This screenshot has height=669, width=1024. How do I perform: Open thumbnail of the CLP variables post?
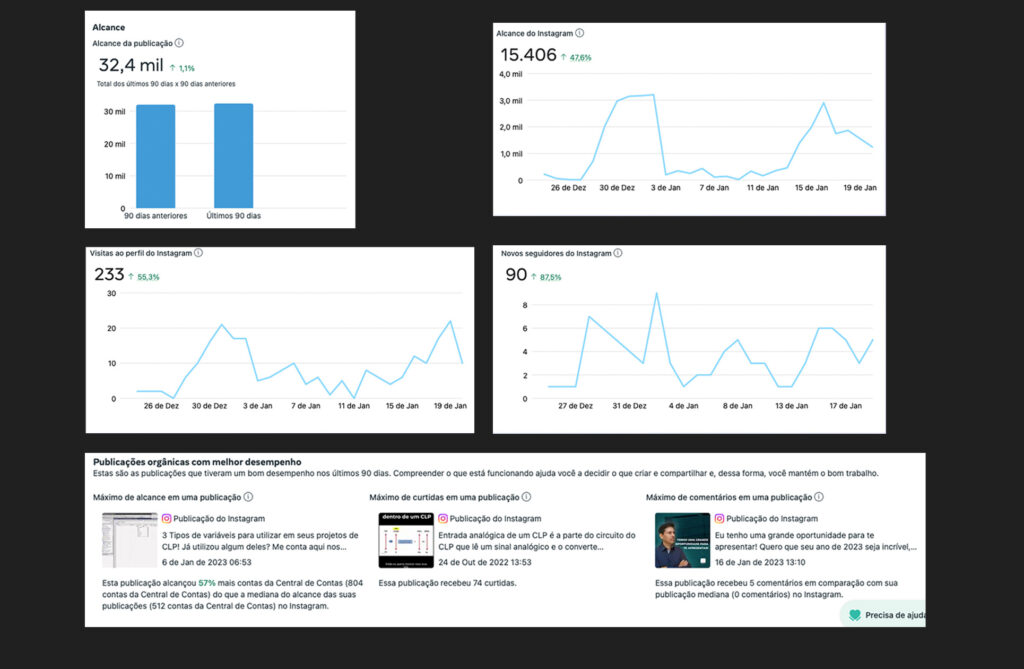tap(129, 540)
